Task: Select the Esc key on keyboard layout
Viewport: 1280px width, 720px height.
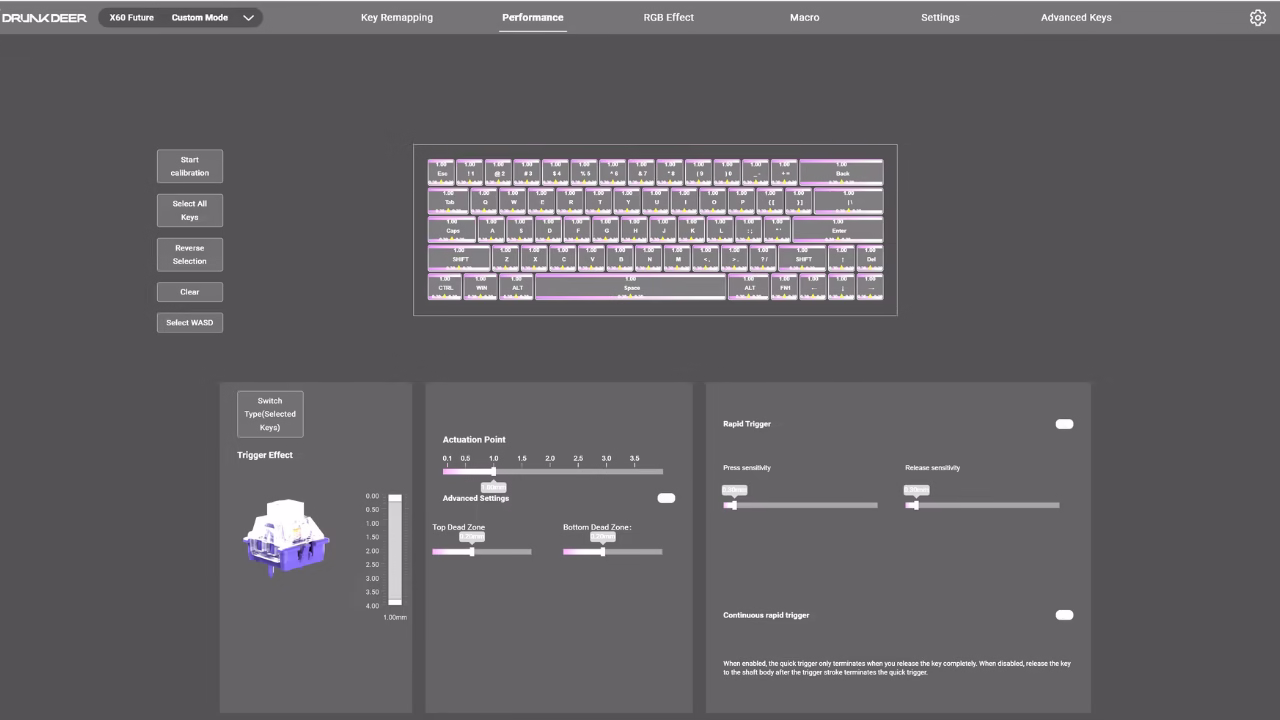Action: tap(442, 172)
